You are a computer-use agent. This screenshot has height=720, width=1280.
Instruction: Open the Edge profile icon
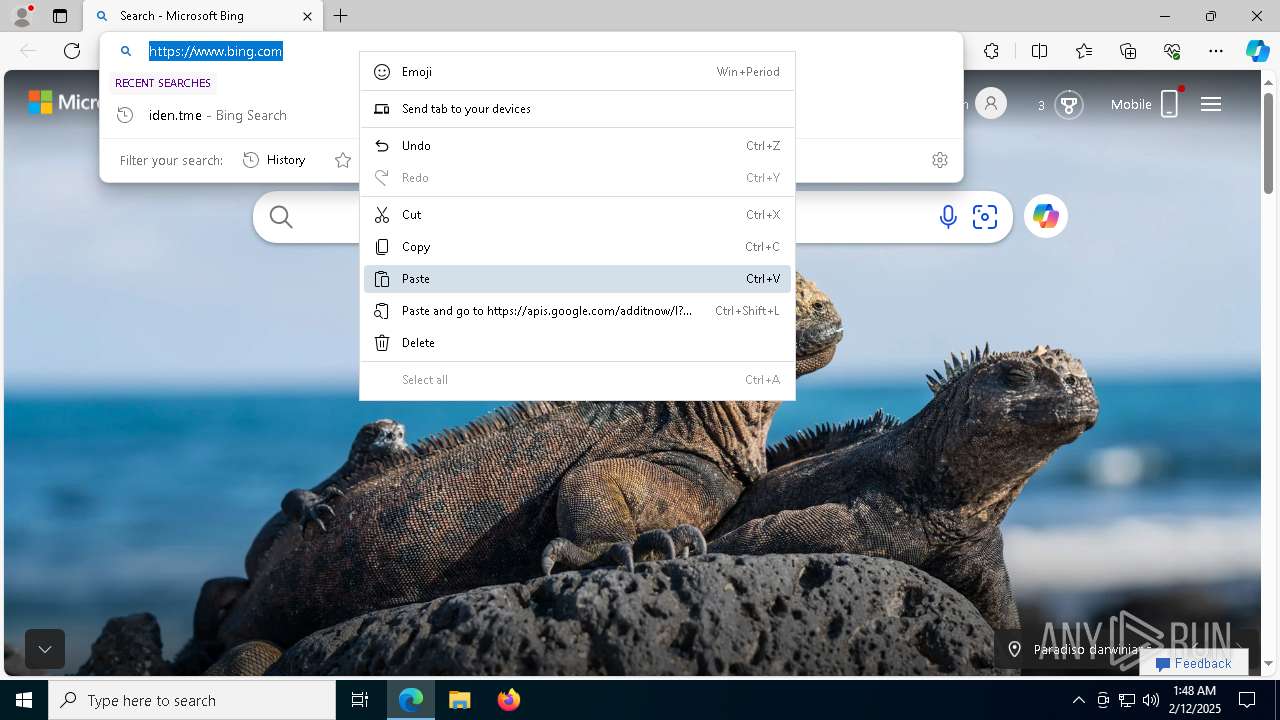coord(22,16)
